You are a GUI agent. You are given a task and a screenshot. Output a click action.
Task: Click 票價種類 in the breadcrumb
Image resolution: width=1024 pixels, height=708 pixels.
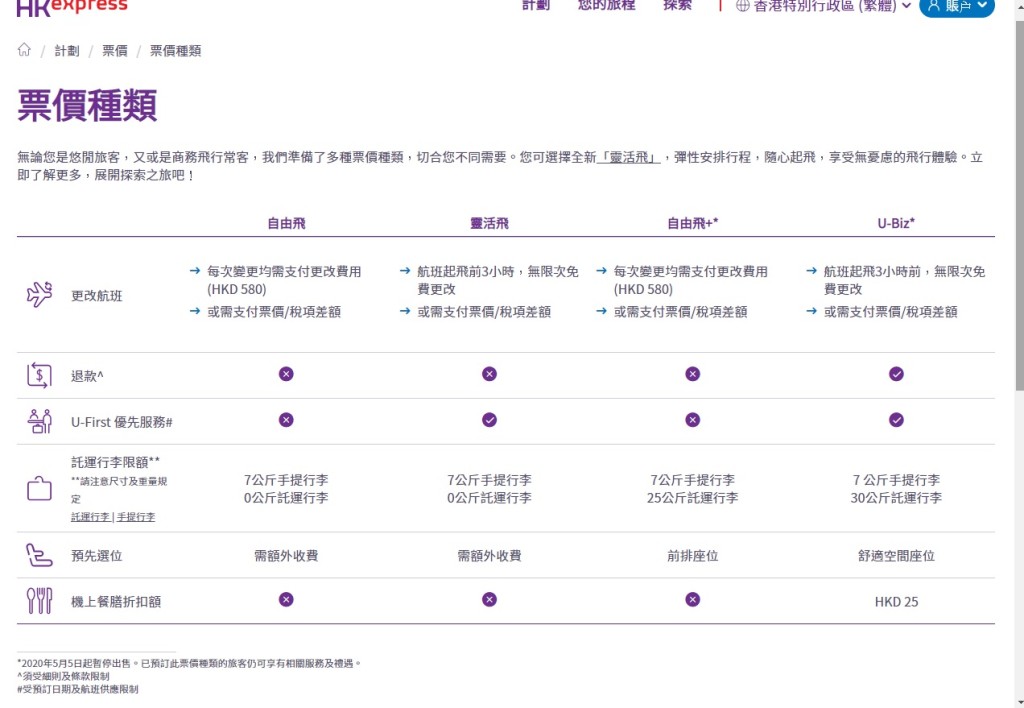(x=176, y=51)
